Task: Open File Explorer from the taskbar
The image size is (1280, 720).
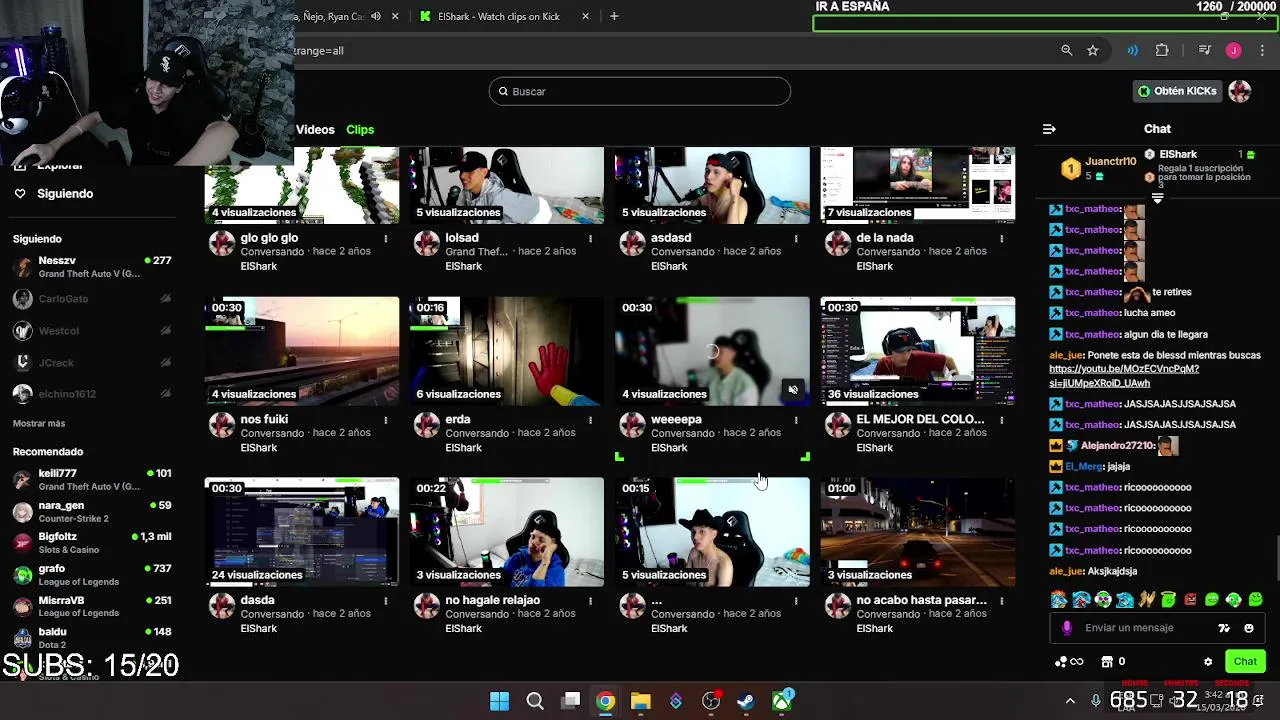Action: pyautogui.click(x=640, y=701)
